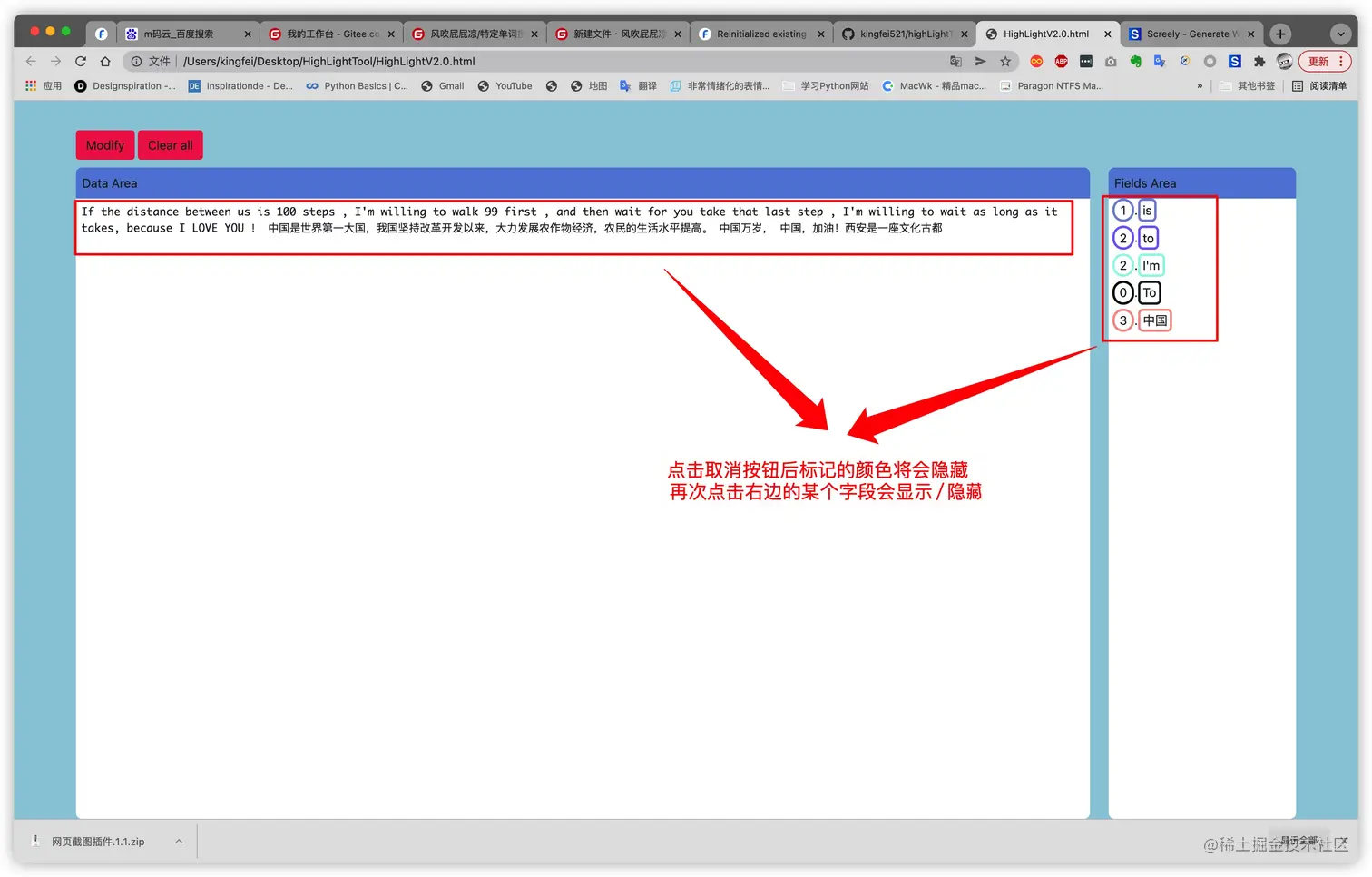
Task: Click the camera screenshot extension icon
Action: tap(1111, 61)
